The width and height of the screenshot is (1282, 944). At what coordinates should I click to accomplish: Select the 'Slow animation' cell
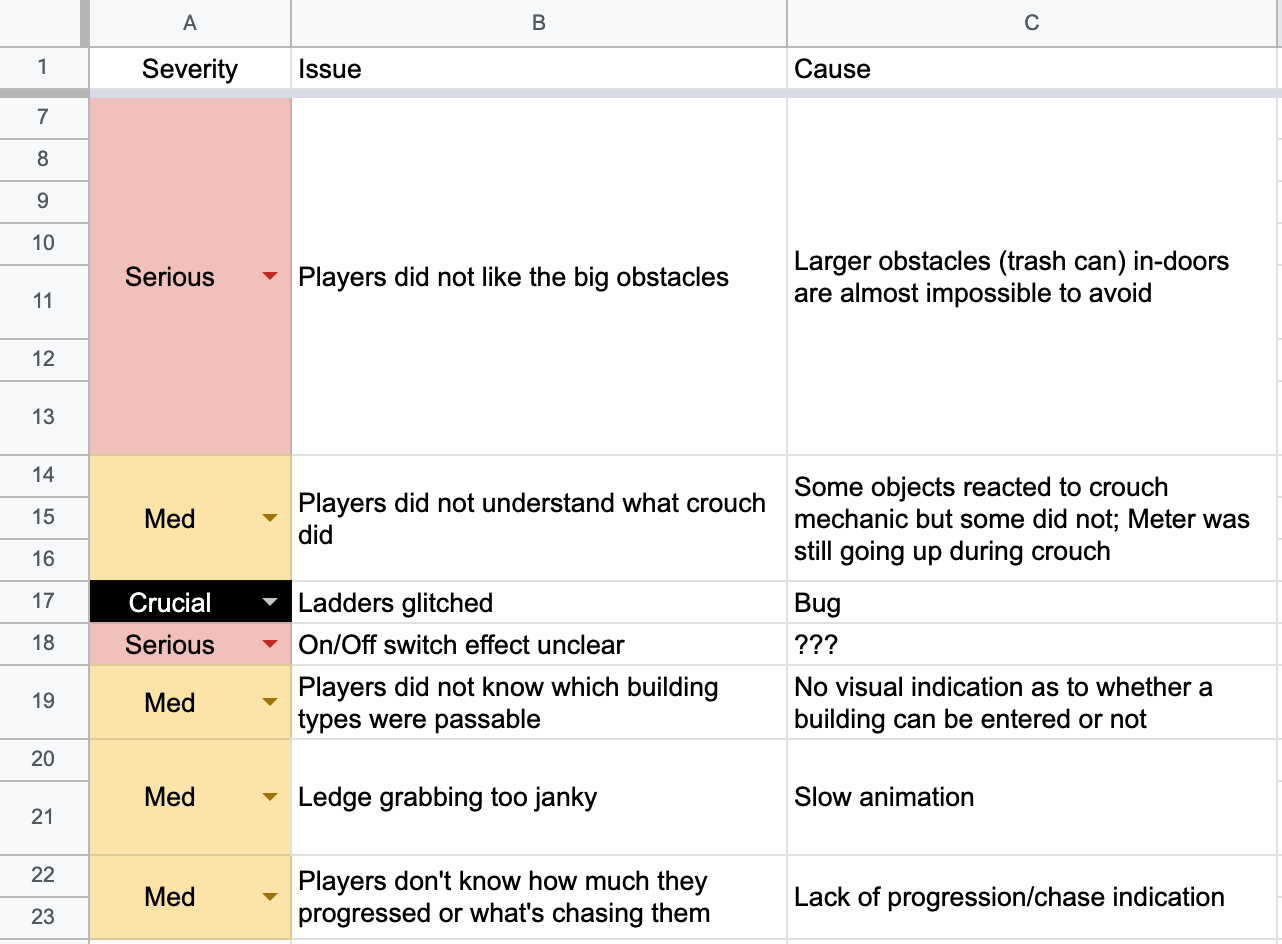[x=1034, y=797]
